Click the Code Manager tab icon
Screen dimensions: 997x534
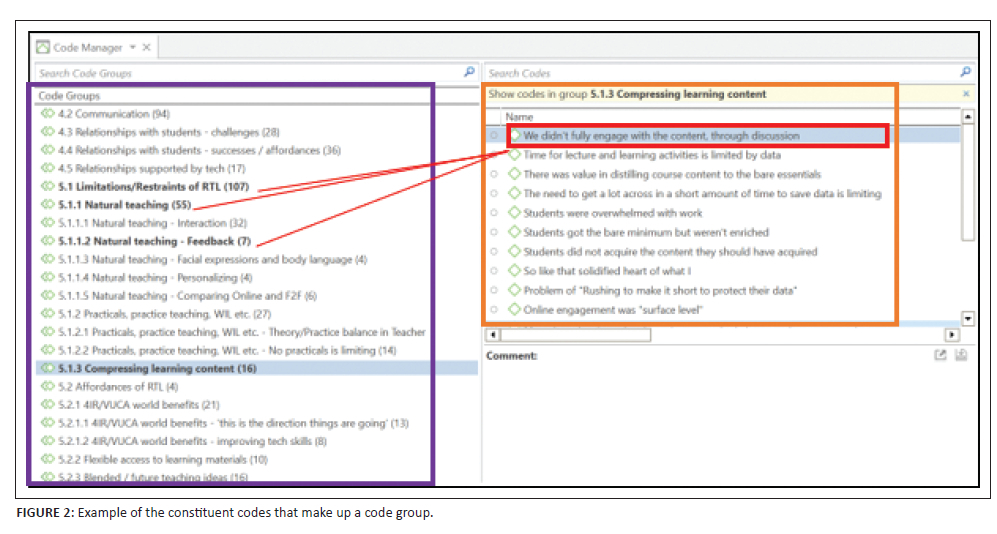coord(43,47)
